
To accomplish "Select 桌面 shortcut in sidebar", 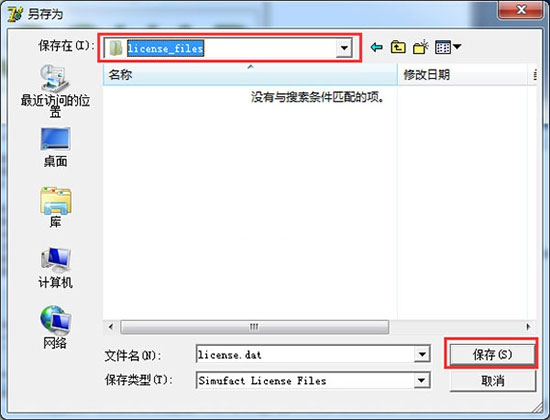I will [x=55, y=147].
